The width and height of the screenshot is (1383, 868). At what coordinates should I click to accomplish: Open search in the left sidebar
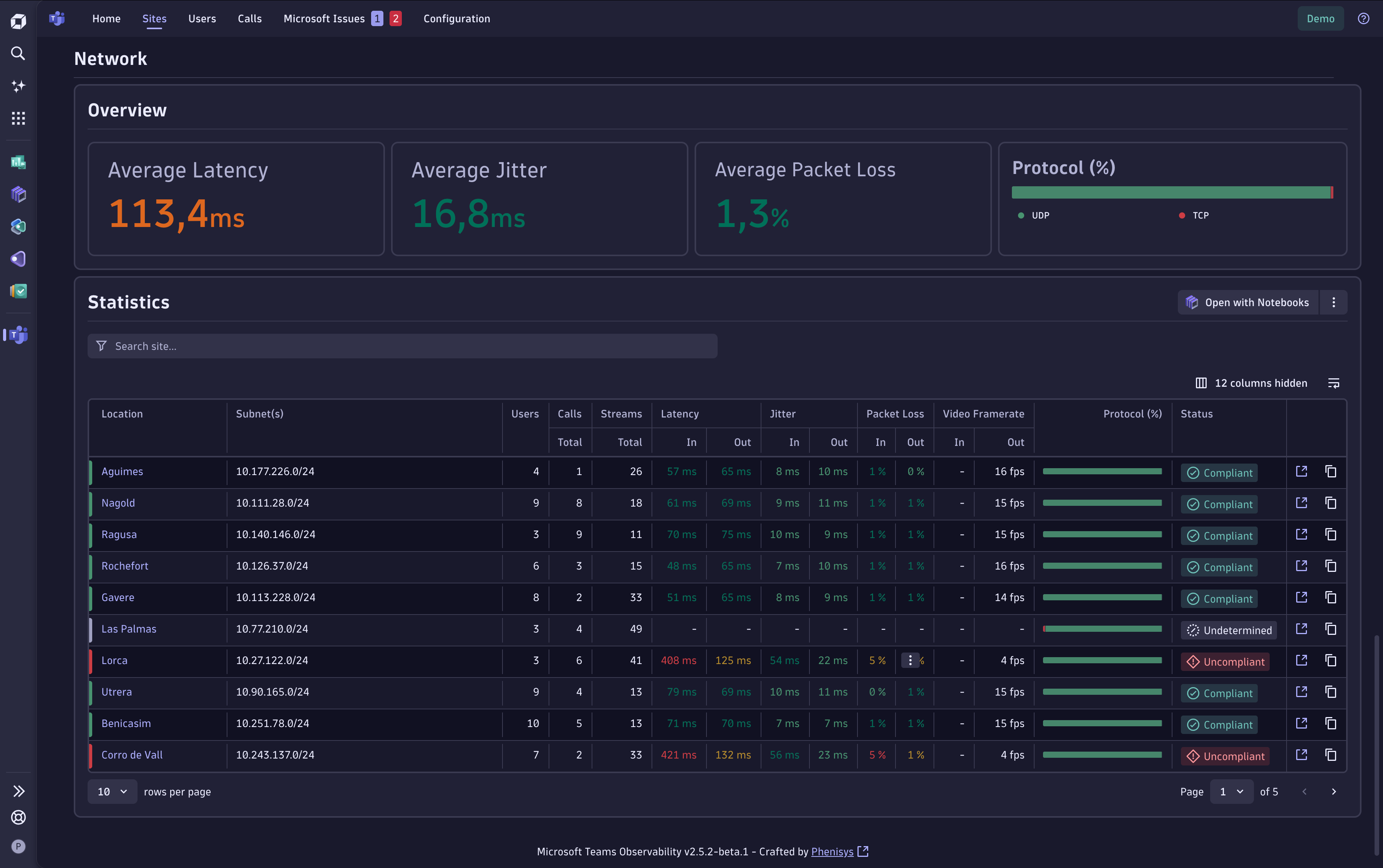click(18, 53)
